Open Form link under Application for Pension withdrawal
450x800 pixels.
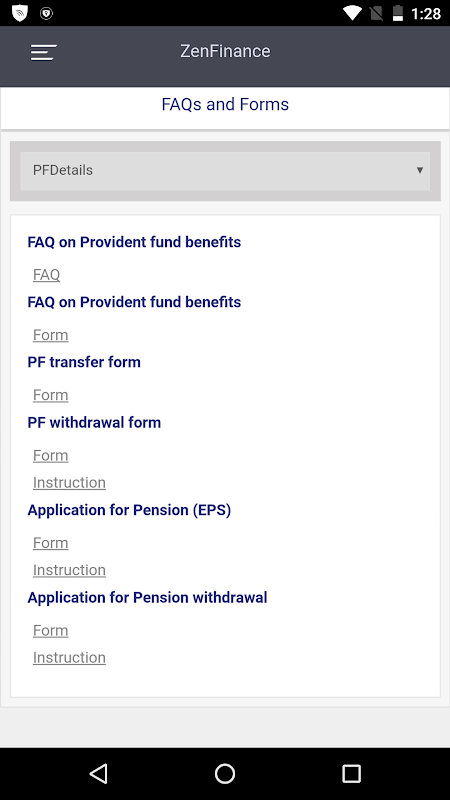[51, 631]
